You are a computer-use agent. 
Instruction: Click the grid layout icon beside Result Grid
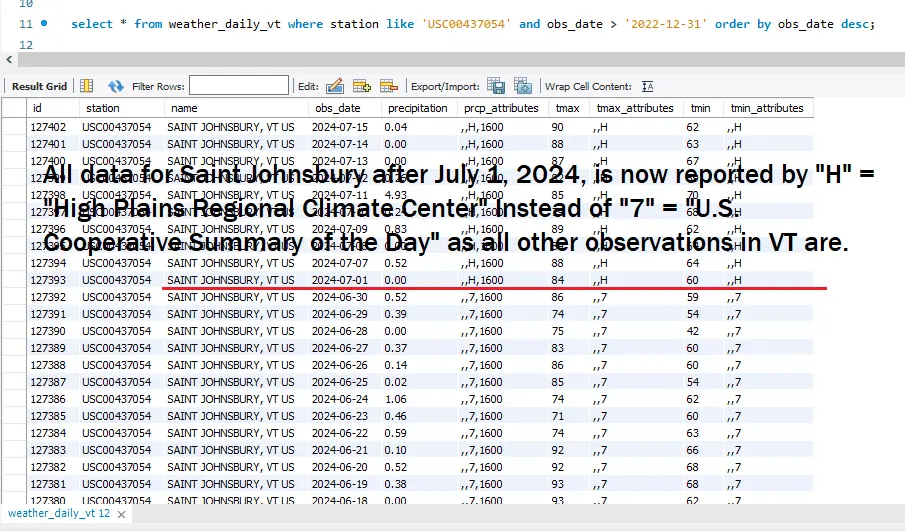tap(87, 87)
